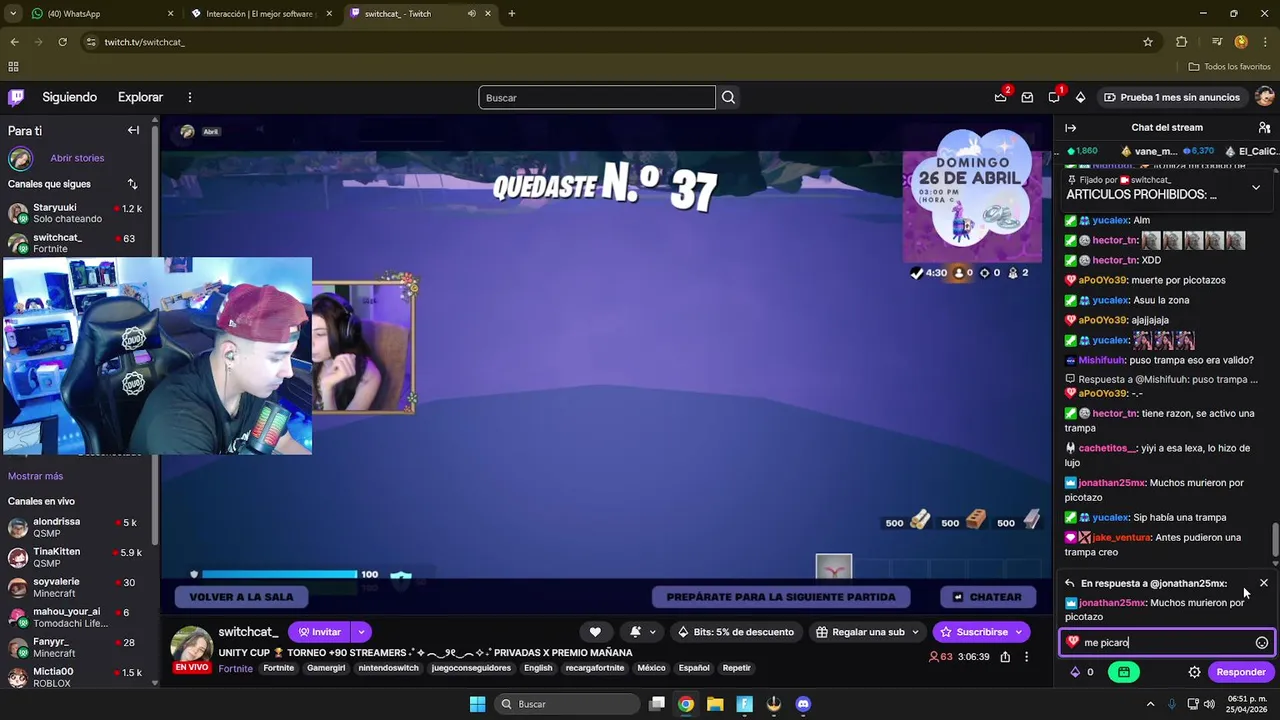
Task: Toggle the follow heart for switchcat_
Action: pos(595,632)
